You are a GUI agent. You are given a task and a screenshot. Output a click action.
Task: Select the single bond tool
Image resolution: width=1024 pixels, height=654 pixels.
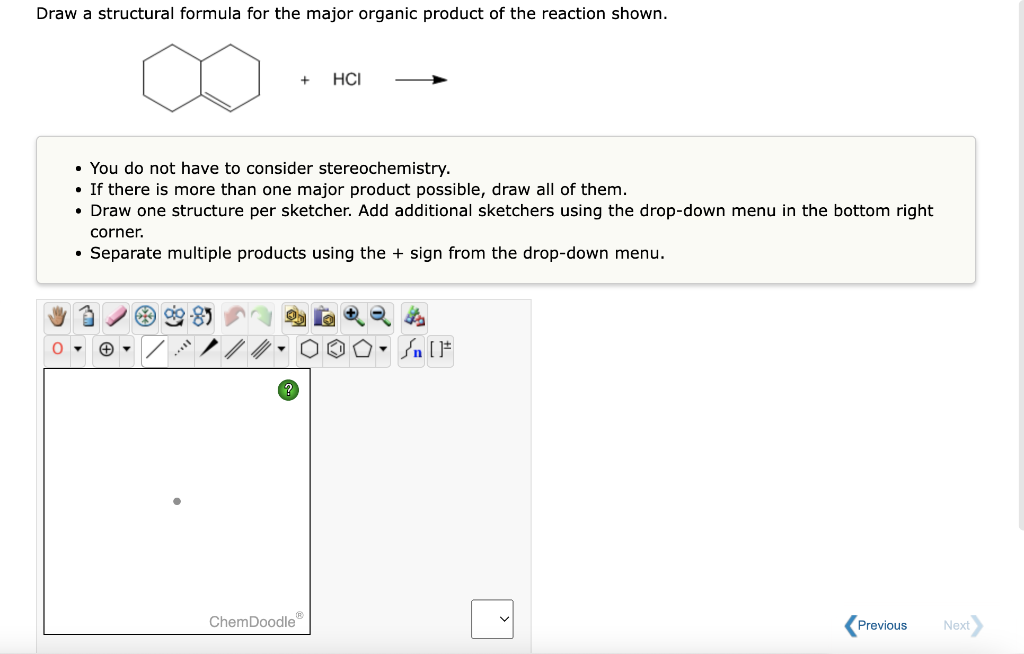pos(155,350)
